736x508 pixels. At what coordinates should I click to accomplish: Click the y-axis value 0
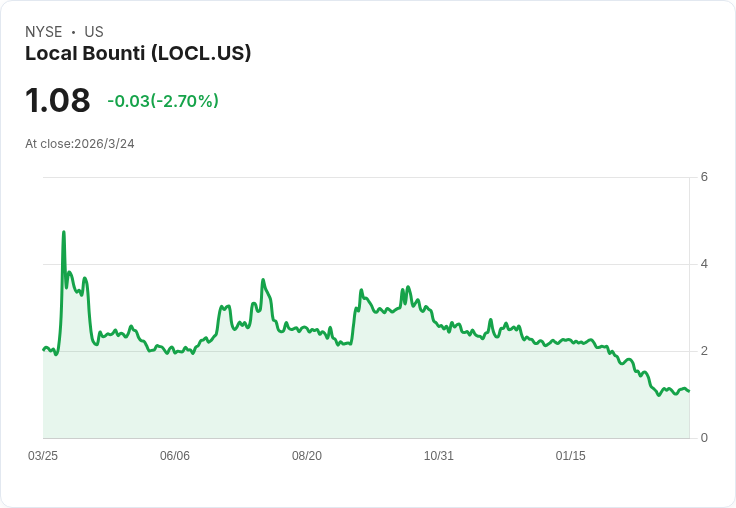(x=705, y=438)
